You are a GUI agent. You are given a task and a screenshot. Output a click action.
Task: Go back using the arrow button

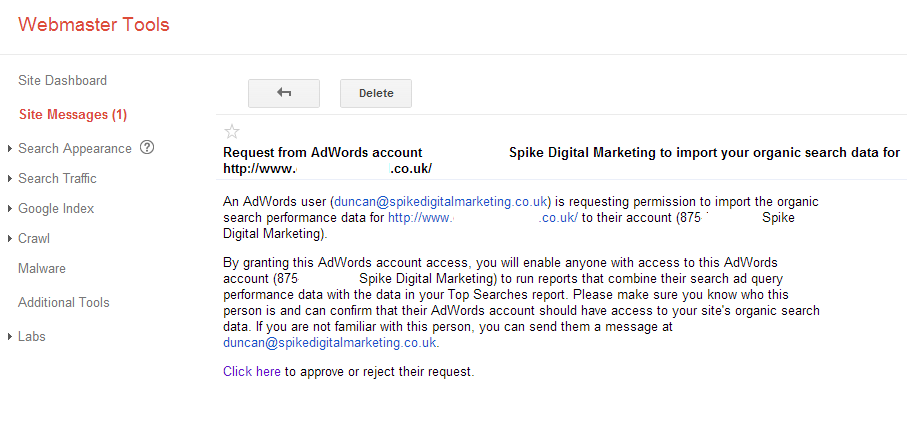pos(283,93)
